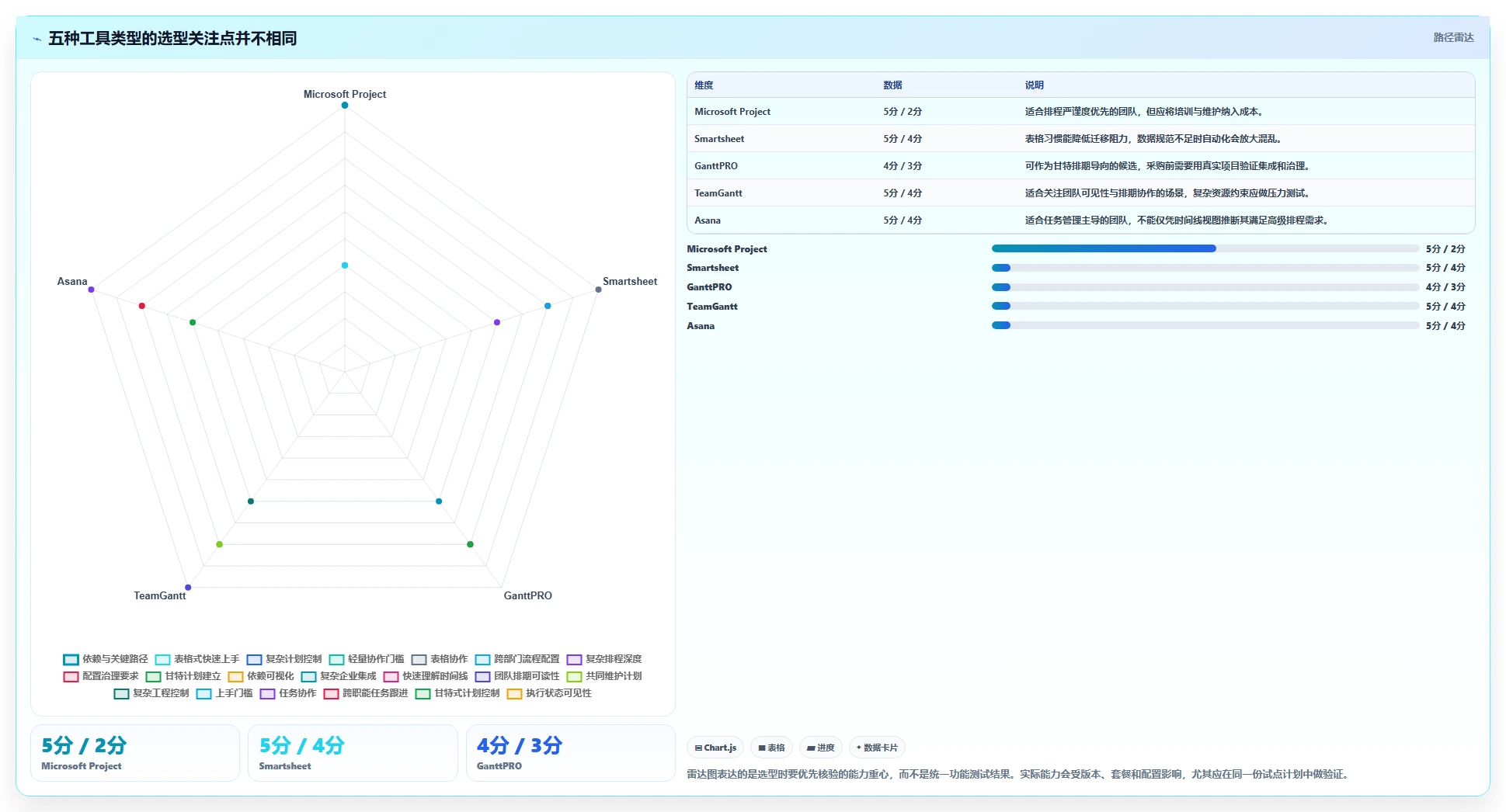Open the Smartsheet 5分 / 4分 card
Screen dimensions: 1506x812
click(x=353, y=753)
